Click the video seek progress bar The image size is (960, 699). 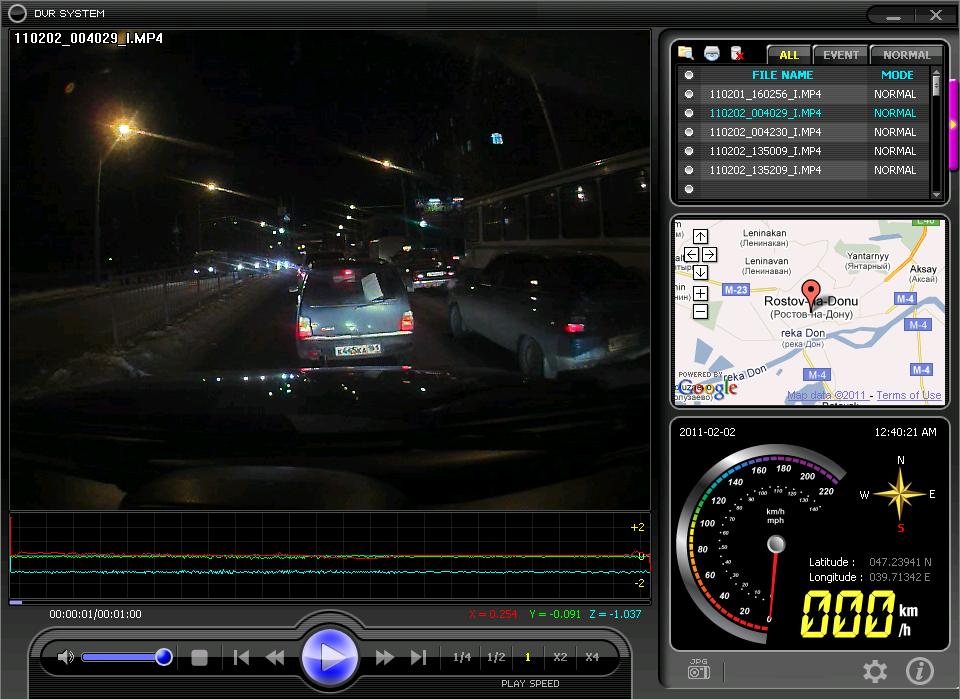point(329,602)
